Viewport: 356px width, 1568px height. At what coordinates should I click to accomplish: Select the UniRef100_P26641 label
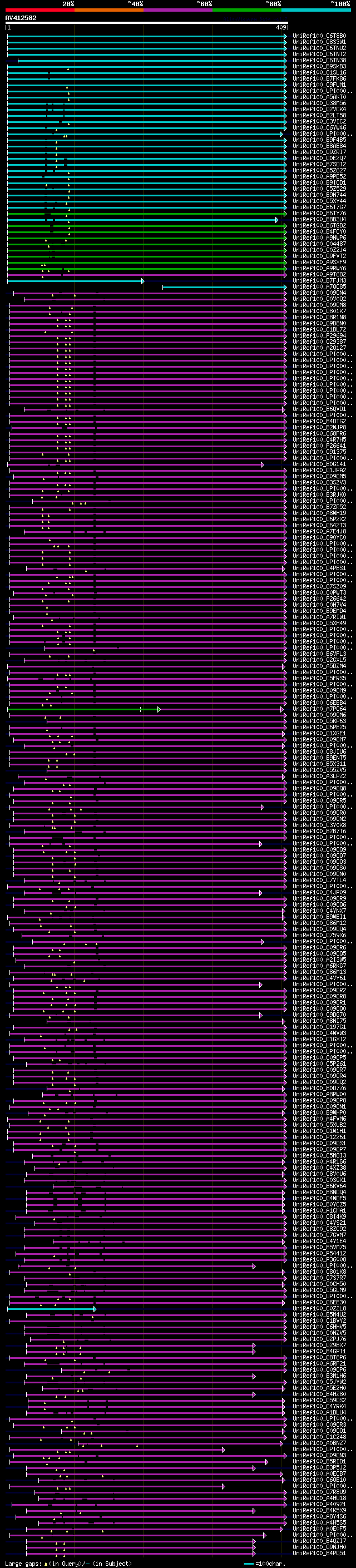[319, 446]
